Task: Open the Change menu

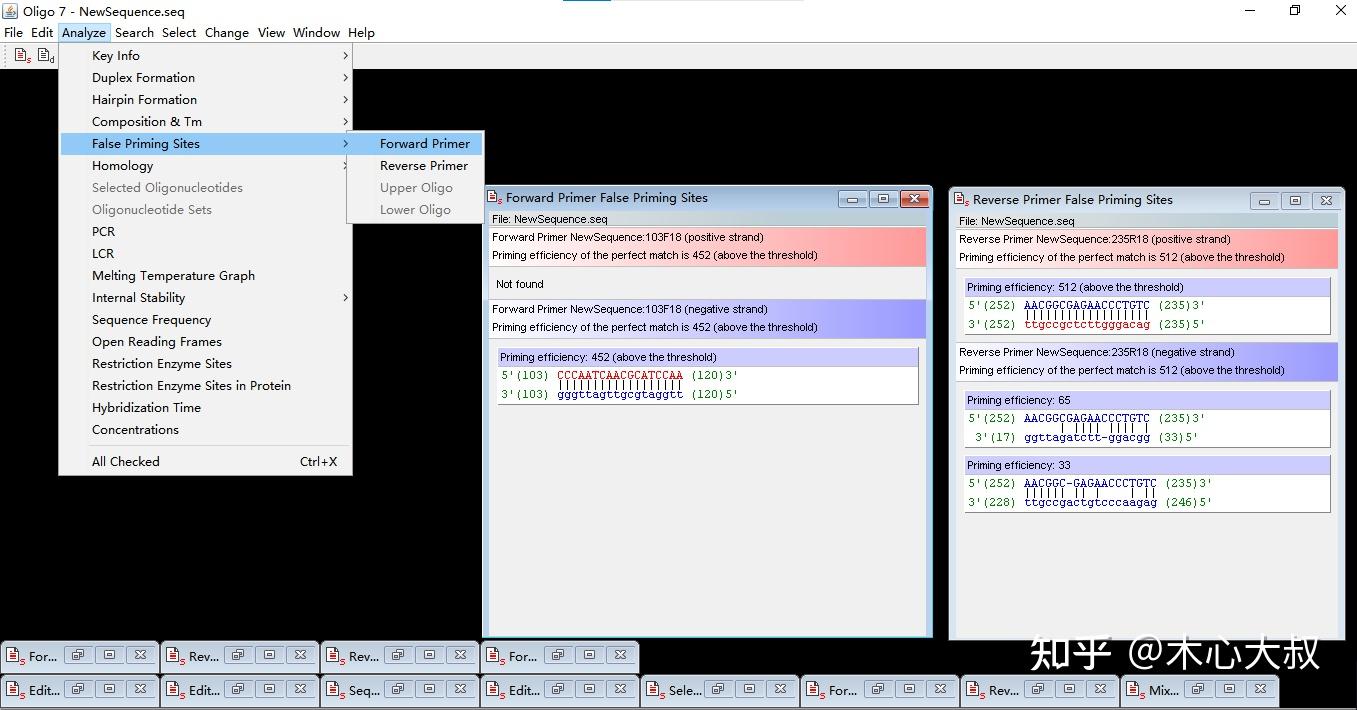Action: click(x=227, y=32)
